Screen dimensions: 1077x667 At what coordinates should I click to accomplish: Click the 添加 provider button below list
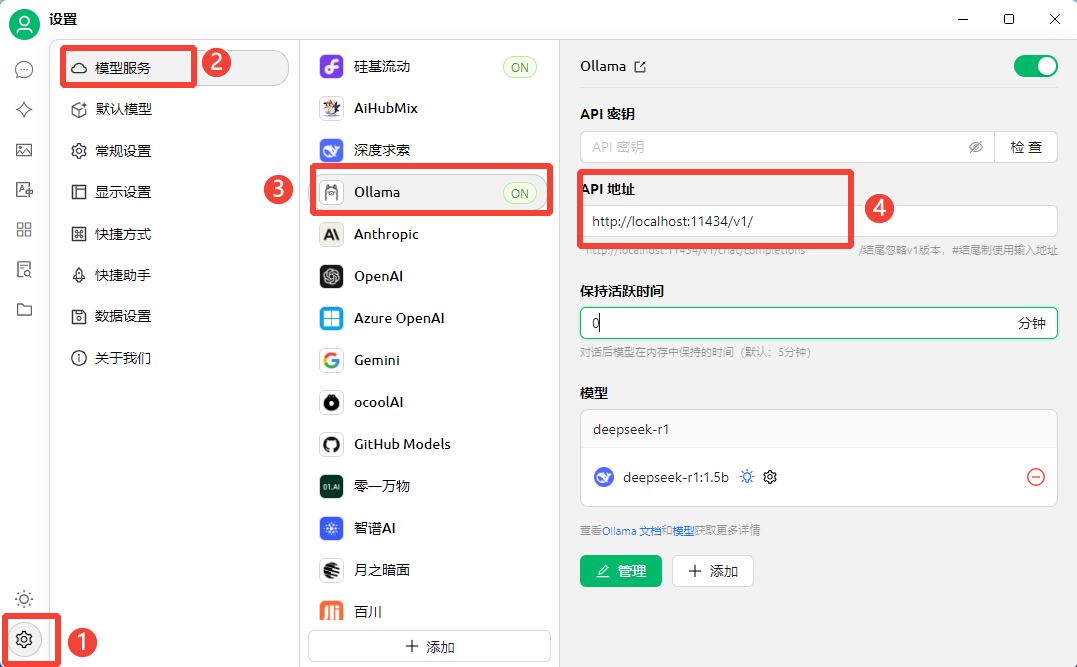point(429,646)
